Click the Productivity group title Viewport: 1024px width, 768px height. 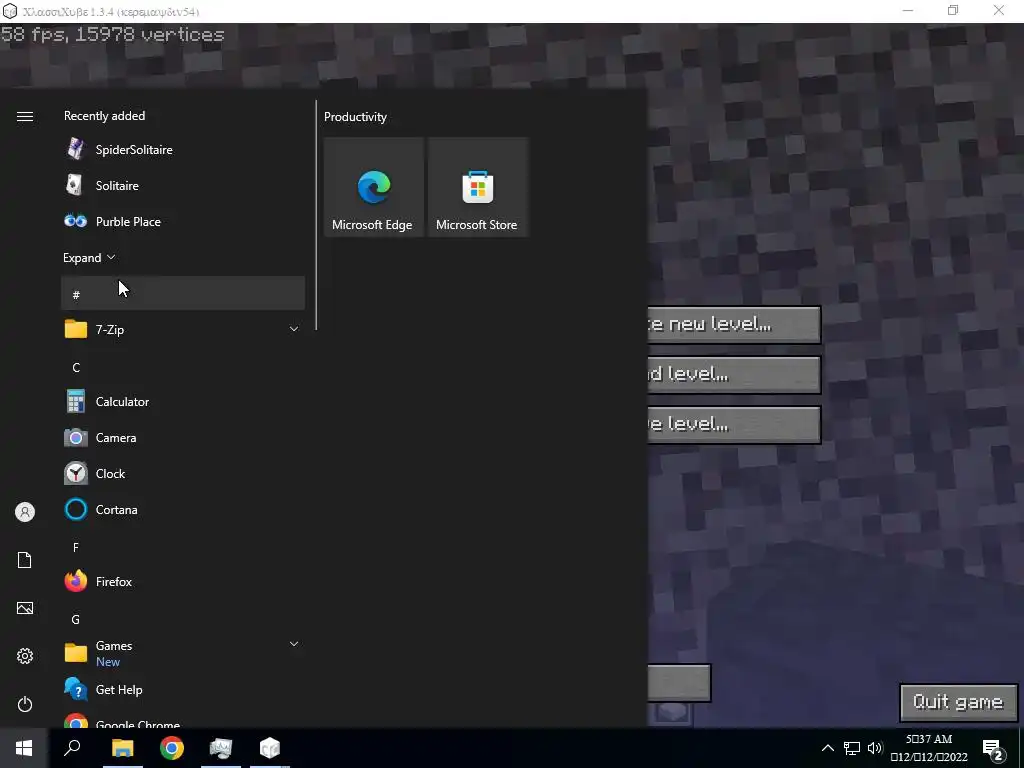point(355,117)
